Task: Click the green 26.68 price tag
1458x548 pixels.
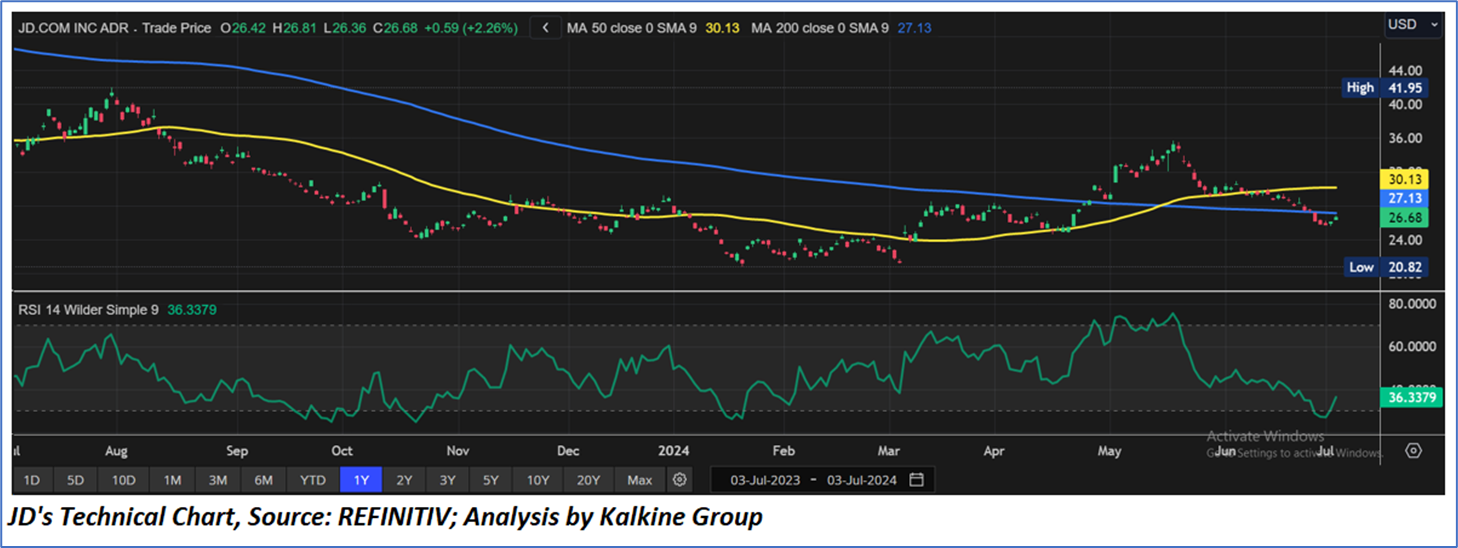Action: 1403,217
